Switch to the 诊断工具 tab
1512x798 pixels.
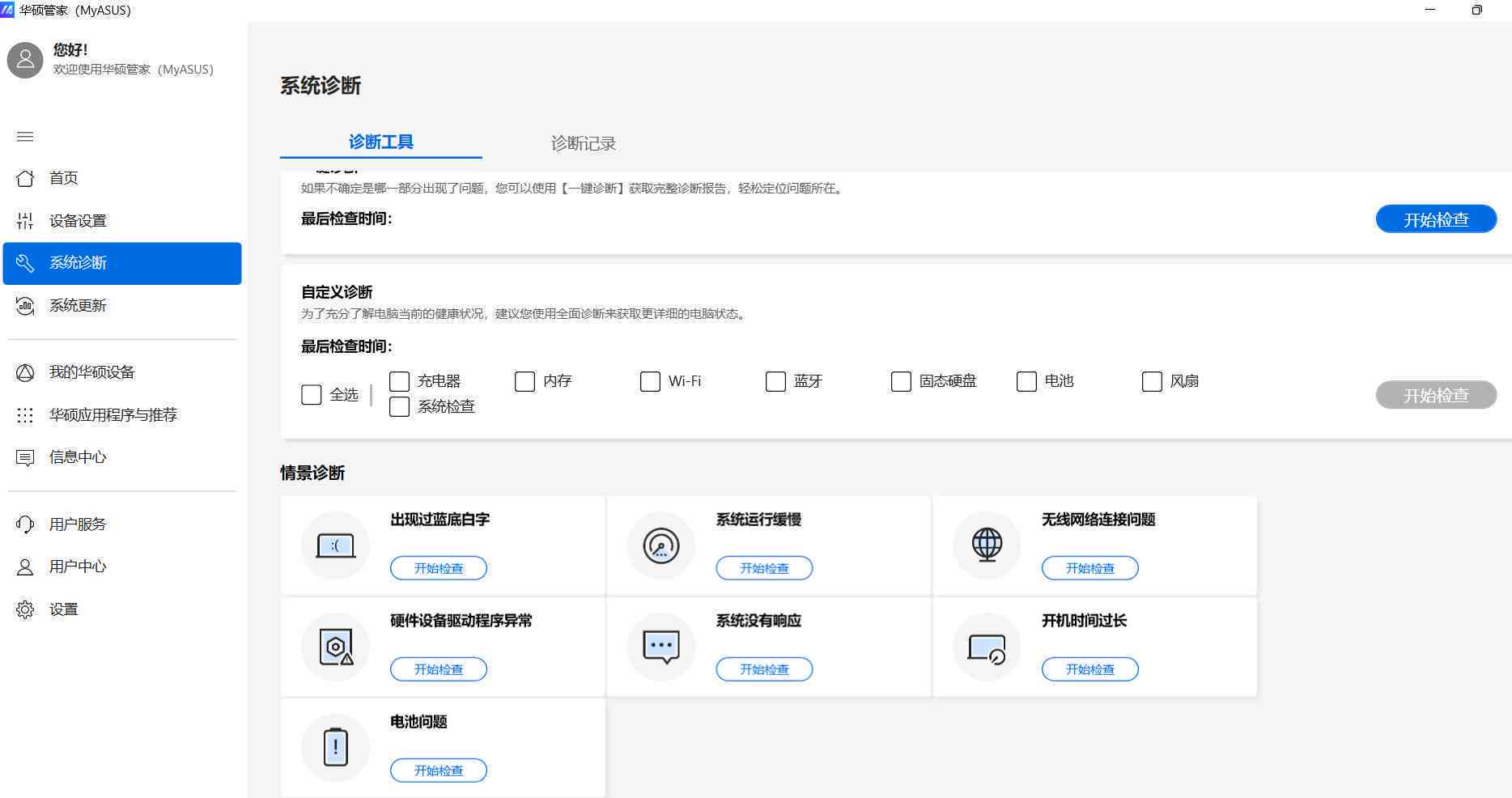click(x=380, y=142)
